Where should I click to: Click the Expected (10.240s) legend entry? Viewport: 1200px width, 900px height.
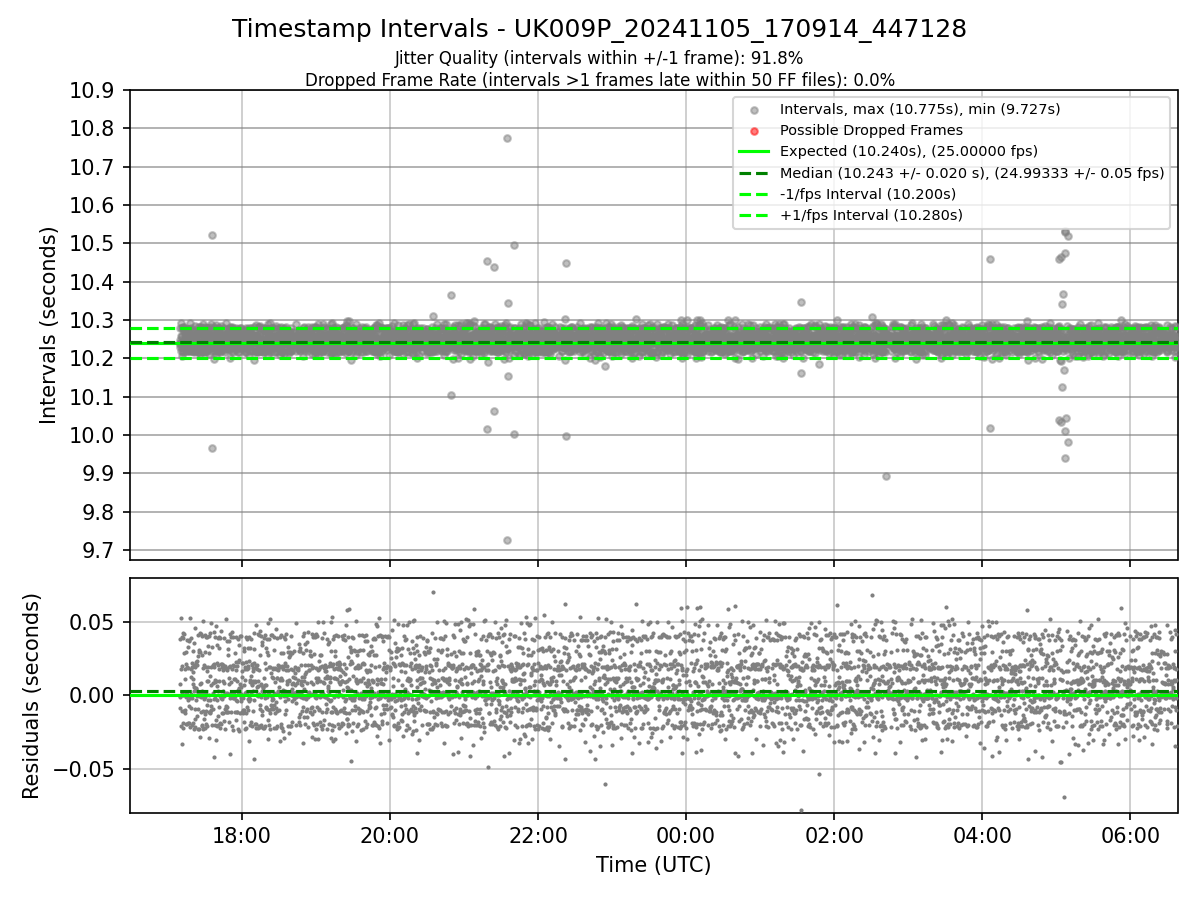tap(908, 151)
